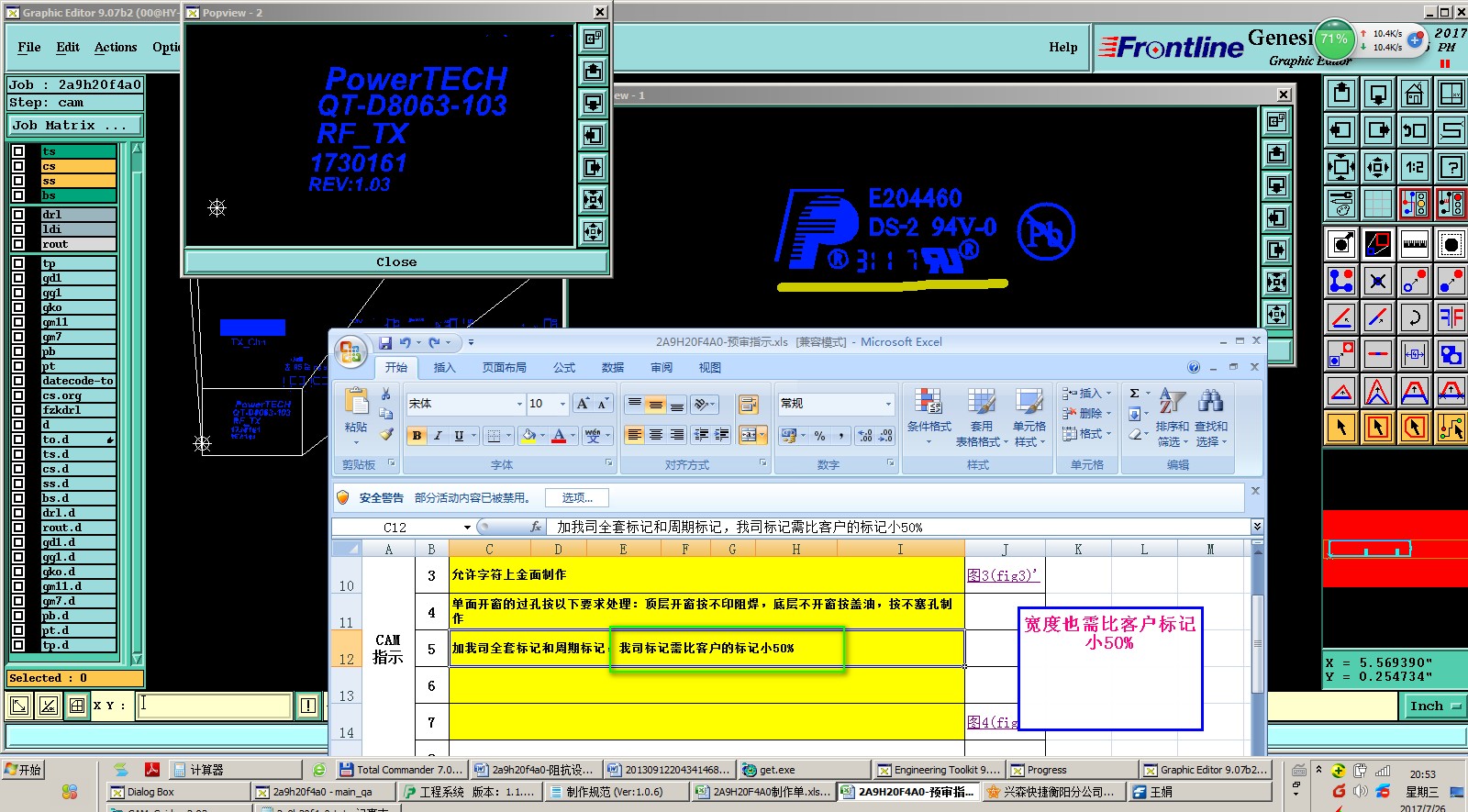Viewport: 1468px width, 812px height.
Task: Click the 1:2 zoom scale icon
Action: [1415, 167]
